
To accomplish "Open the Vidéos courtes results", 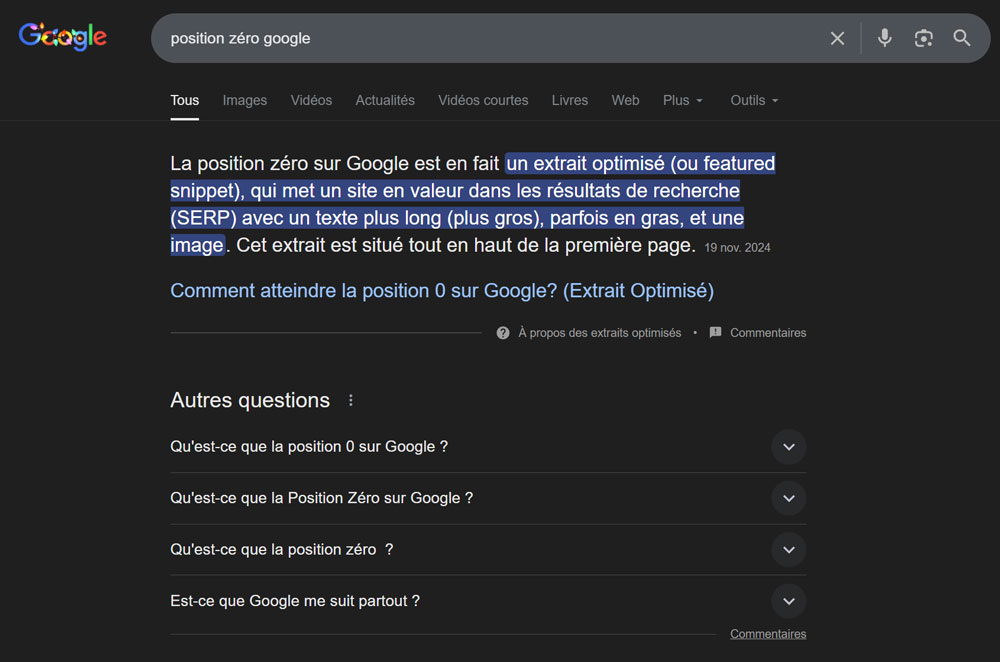I will pos(483,100).
